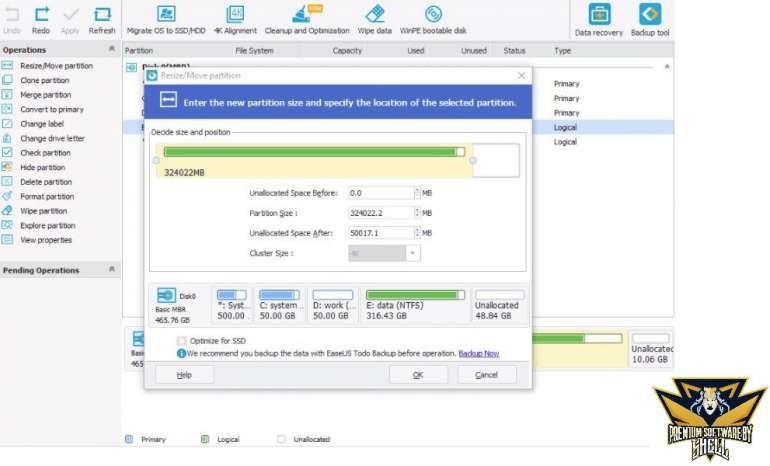
Task: Click the Partition Size input field
Action: pos(380,213)
